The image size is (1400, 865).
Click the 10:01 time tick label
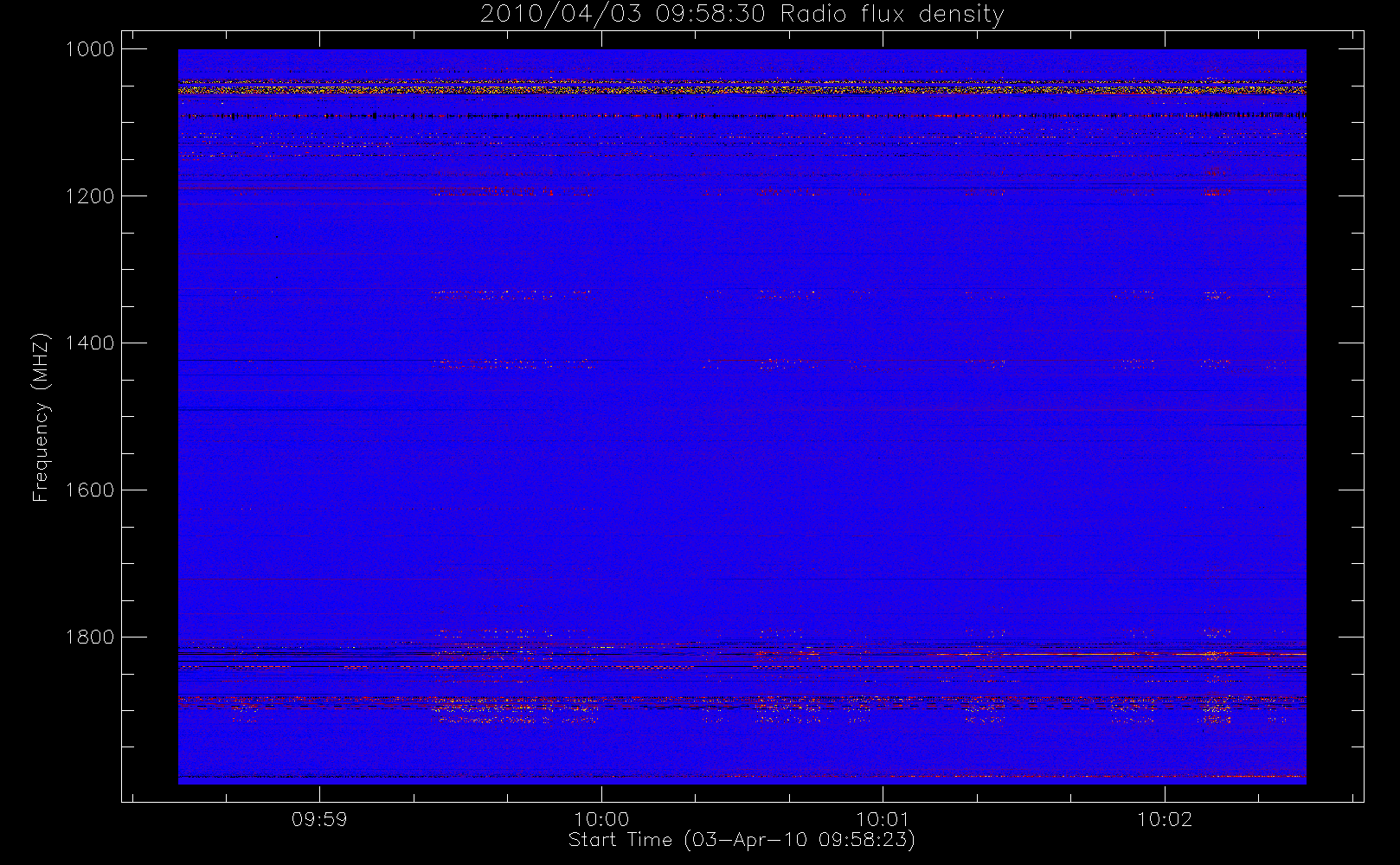point(883,819)
